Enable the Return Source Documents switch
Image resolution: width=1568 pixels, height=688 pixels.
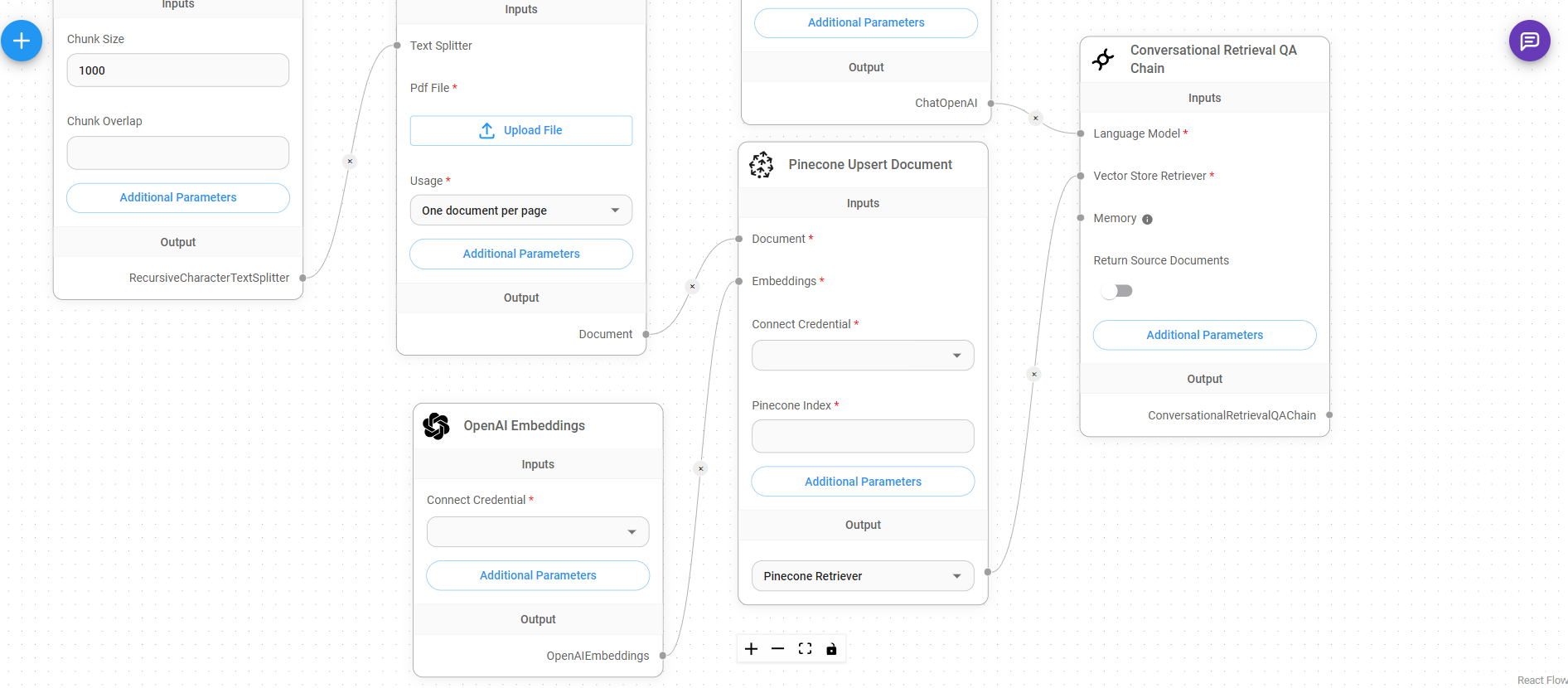[x=1116, y=291]
